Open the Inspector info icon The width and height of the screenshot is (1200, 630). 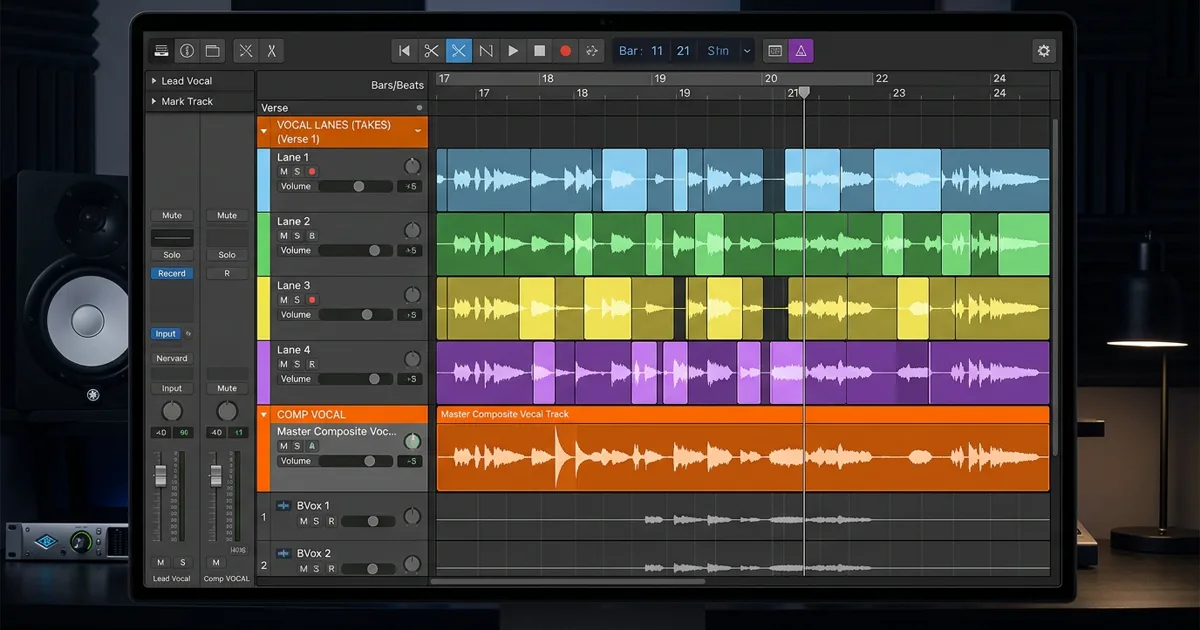tap(187, 51)
